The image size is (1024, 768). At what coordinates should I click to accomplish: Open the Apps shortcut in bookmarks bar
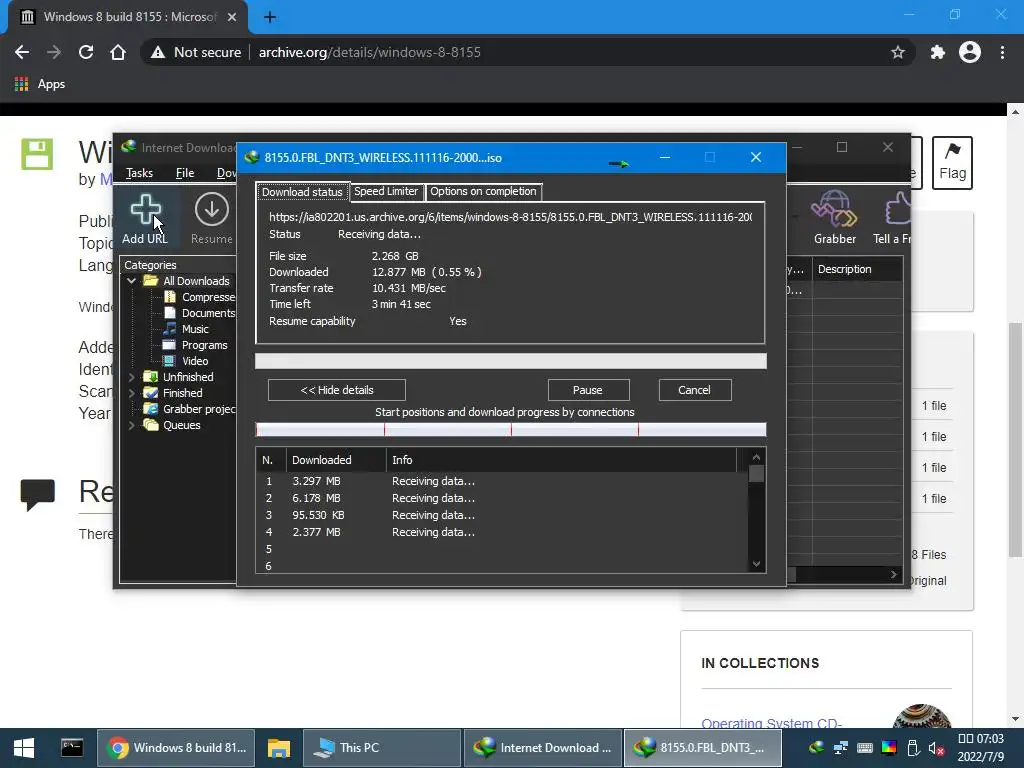[x=40, y=84]
